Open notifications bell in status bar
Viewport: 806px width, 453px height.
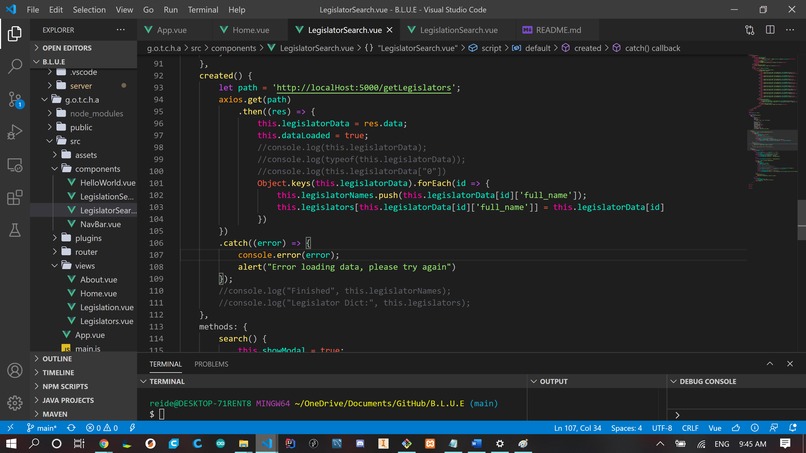point(793,428)
